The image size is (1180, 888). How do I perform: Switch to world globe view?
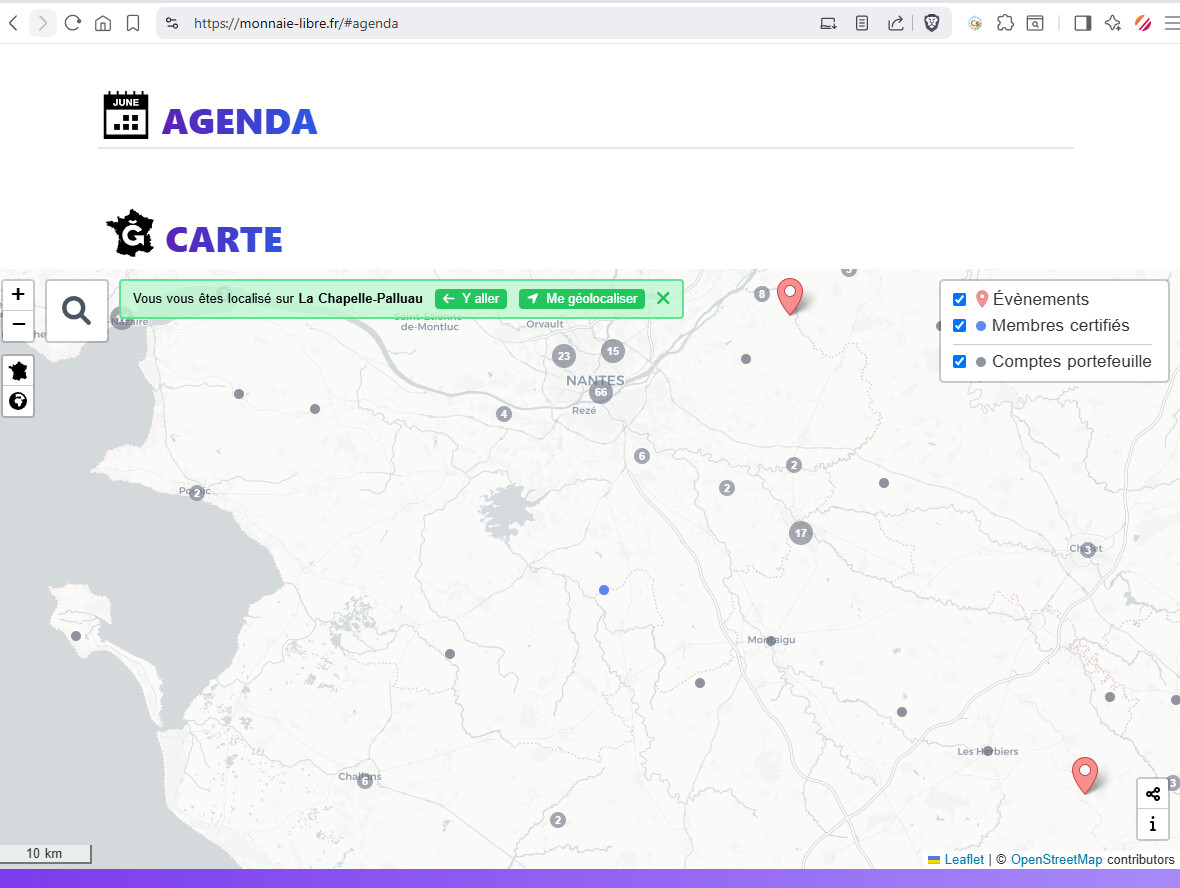click(x=18, y=402)
